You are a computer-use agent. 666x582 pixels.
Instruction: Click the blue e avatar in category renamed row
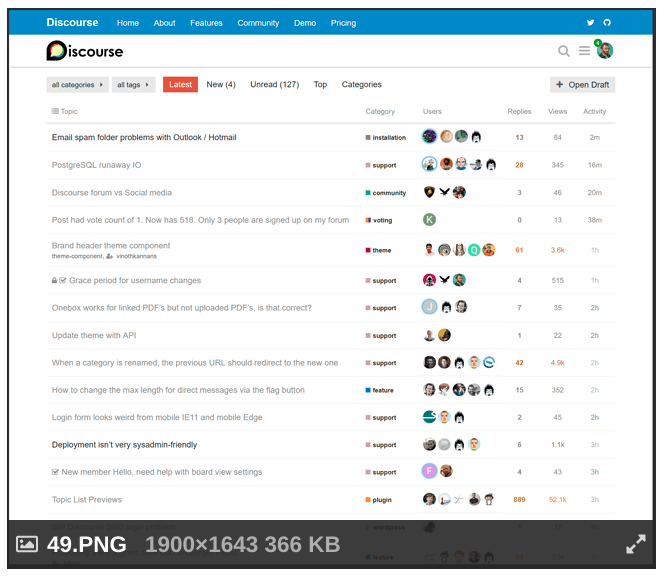(489, 362)
